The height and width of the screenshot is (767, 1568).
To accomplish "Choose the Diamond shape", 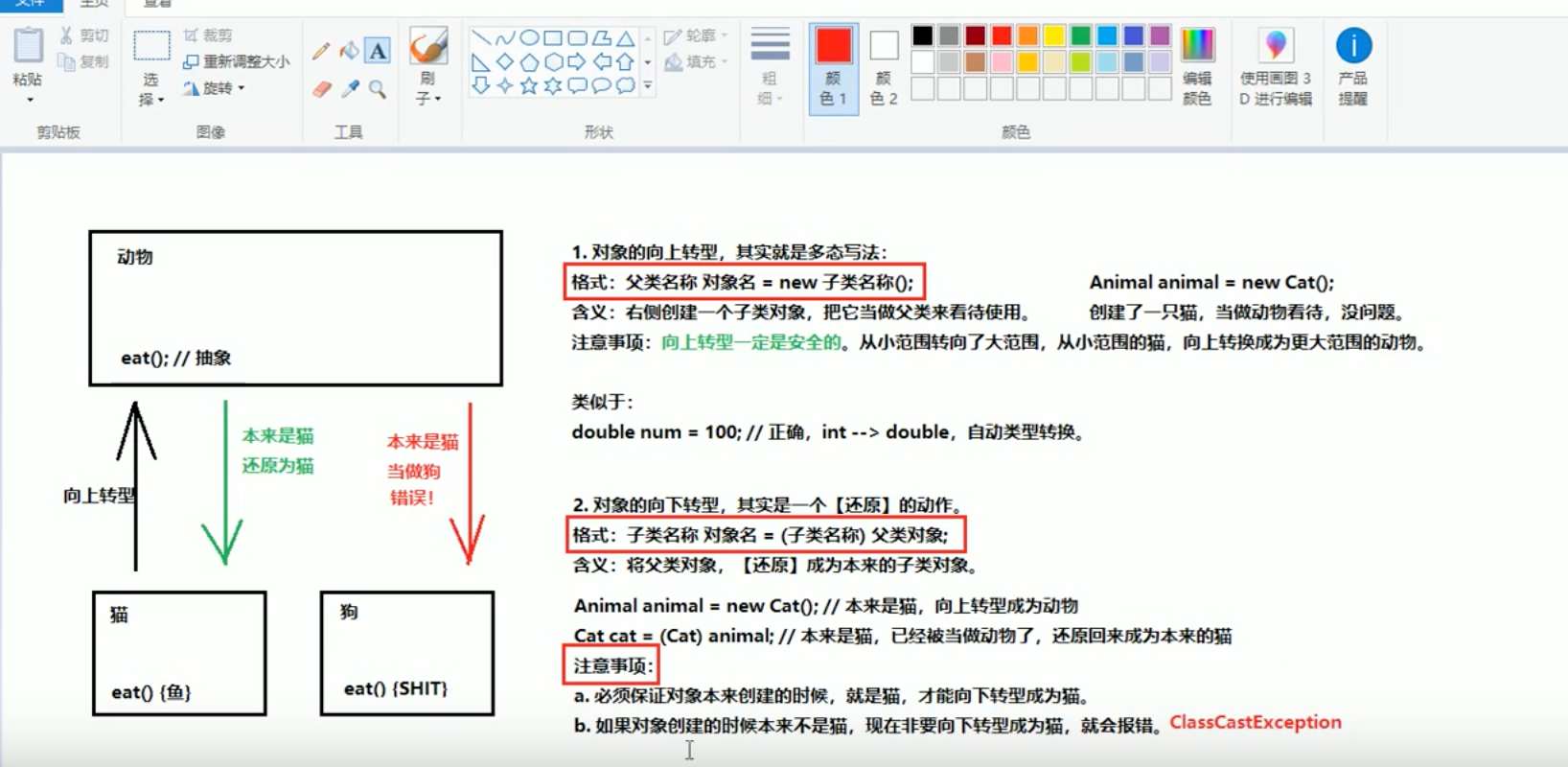I will (505, 62).
